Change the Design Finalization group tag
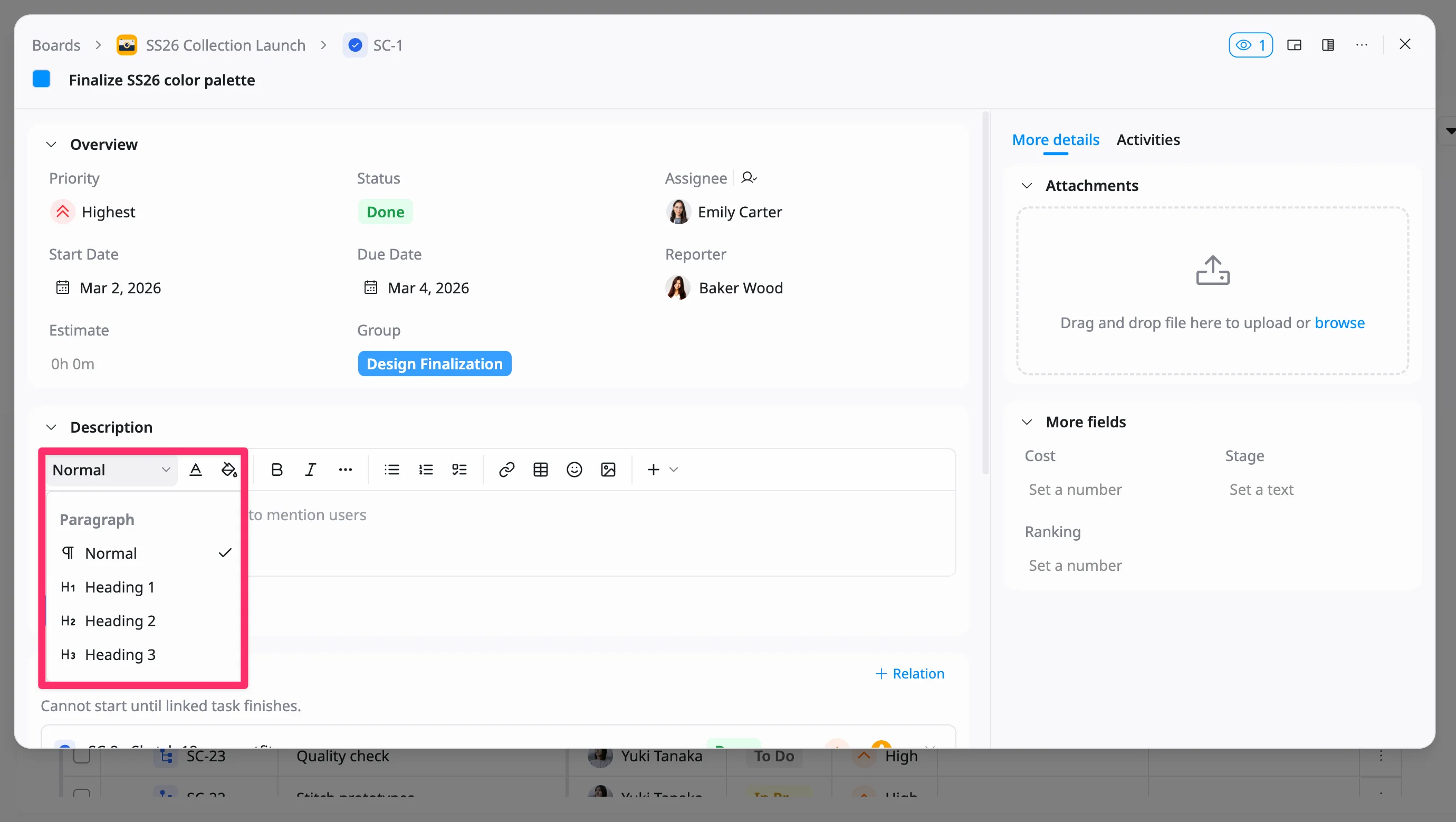 (434, 364)
